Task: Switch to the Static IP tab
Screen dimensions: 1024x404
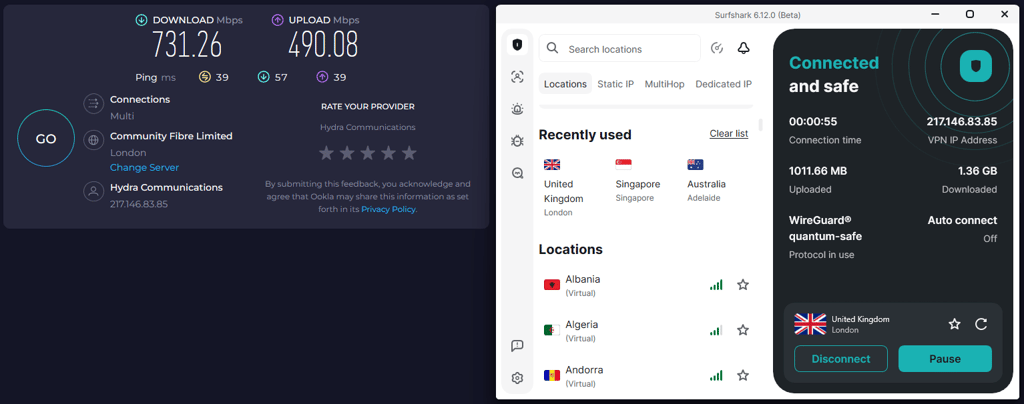Action: (616, 84)
